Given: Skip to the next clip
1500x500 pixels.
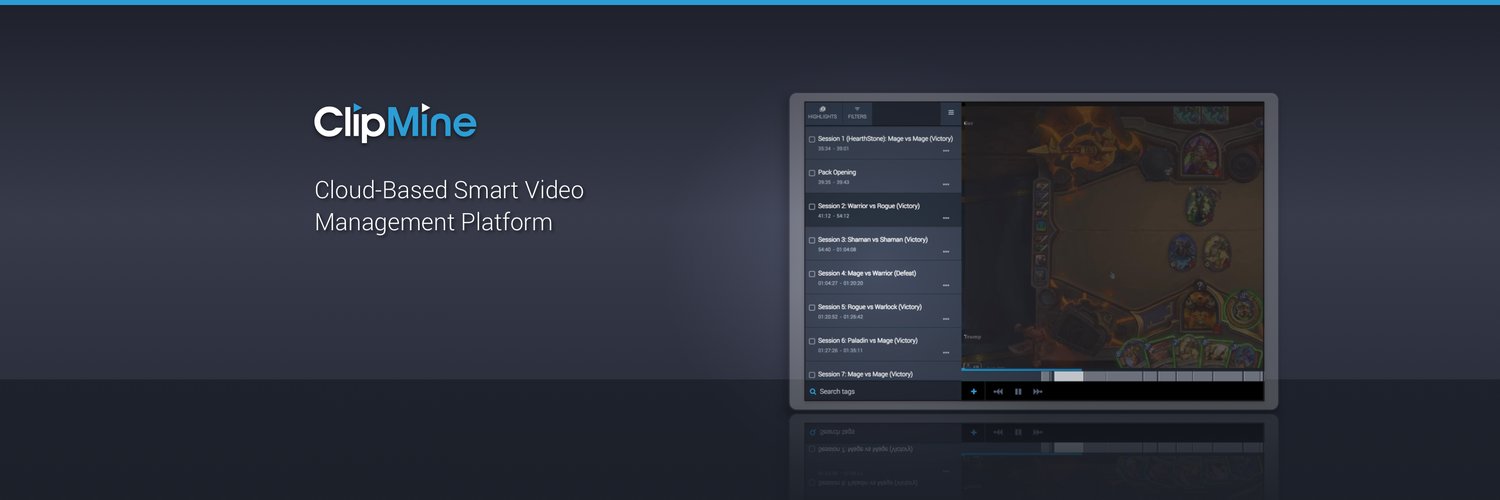Looking at the screenshot, I should pos(1038,392).
